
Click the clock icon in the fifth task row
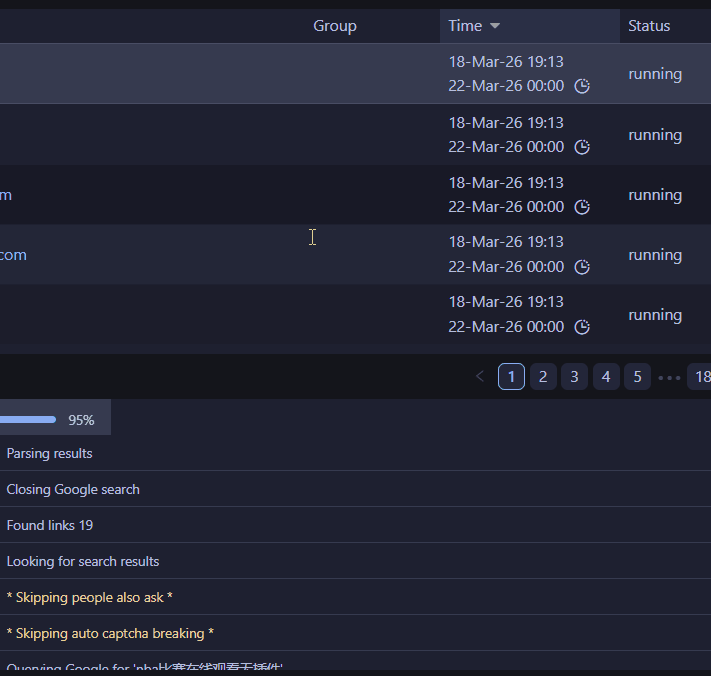582,327
